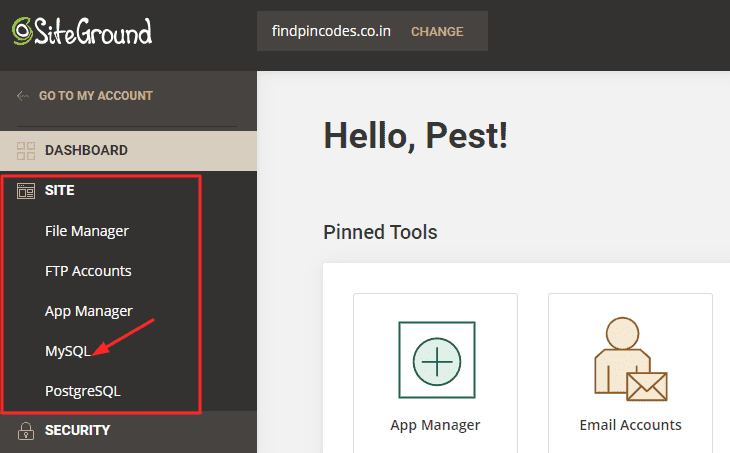Collapse the SITE section

60,190
